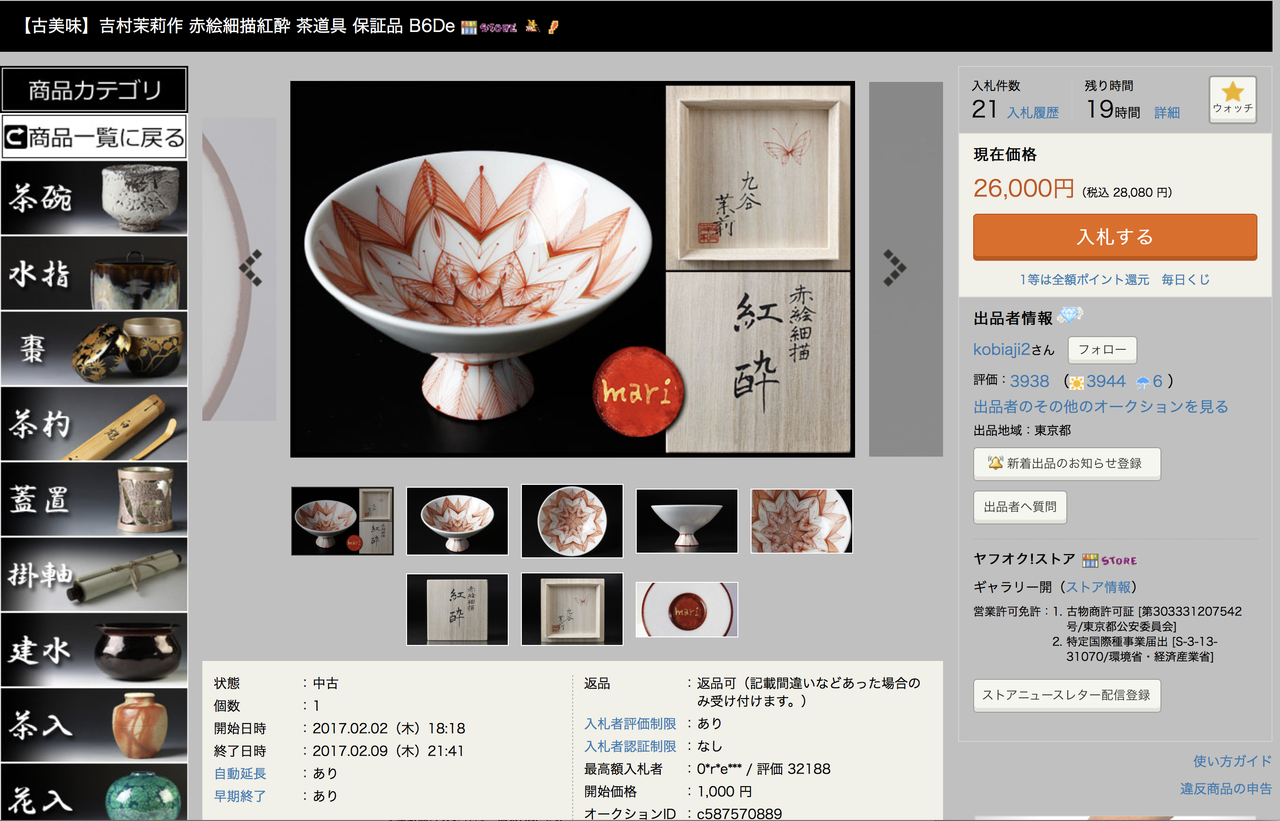Open 入札履歴 bid history link
The height and width of the screenshot is (821, 1280).
(x=1033, y=113)
